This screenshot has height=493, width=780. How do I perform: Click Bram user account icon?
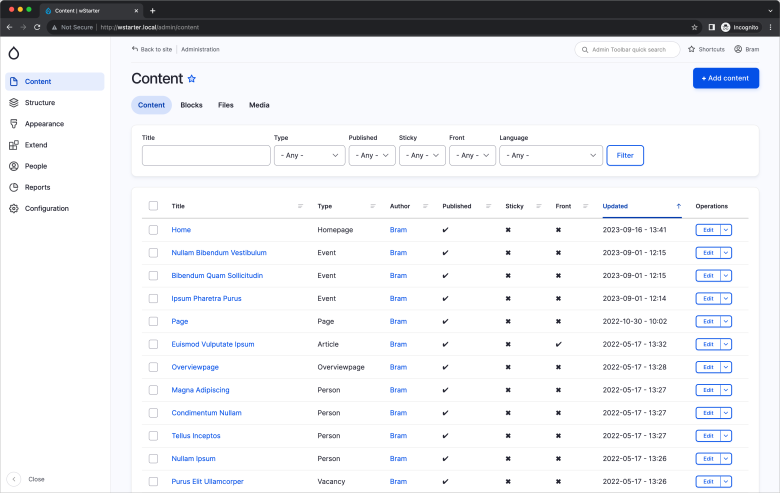coord(738,49)
